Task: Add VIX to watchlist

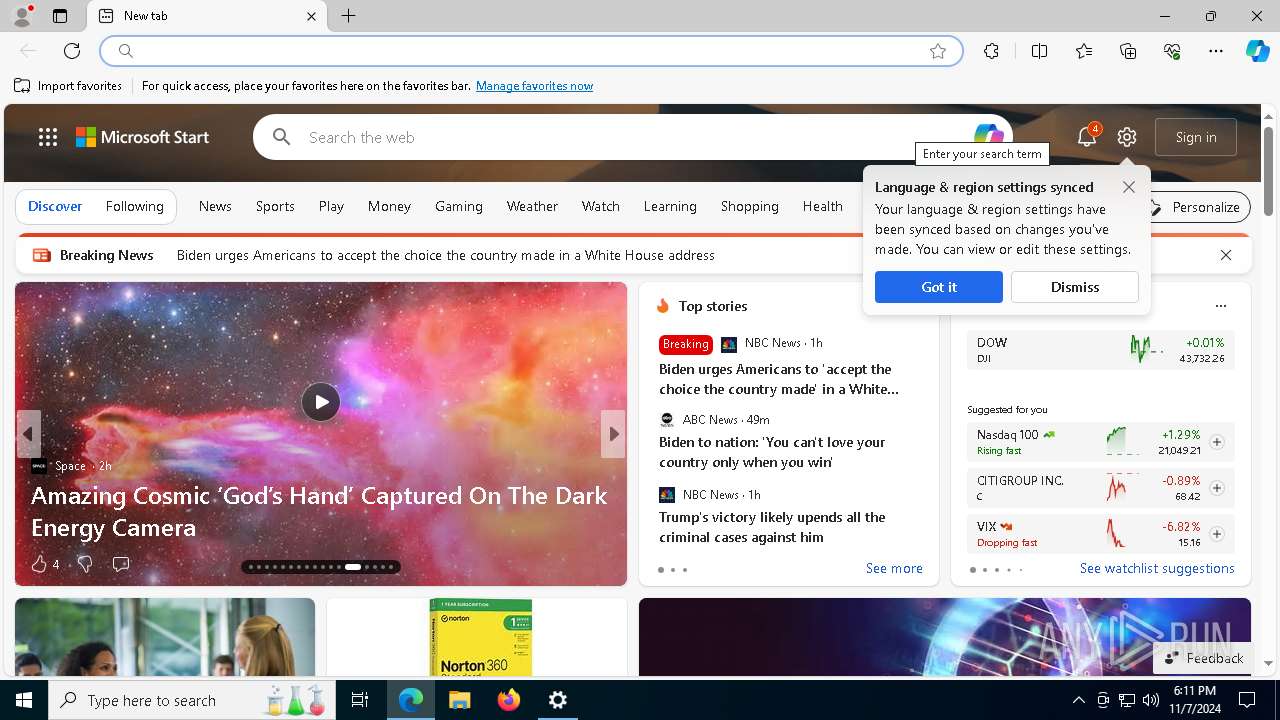Action: pyautogui.click(x=1217, y=534)
